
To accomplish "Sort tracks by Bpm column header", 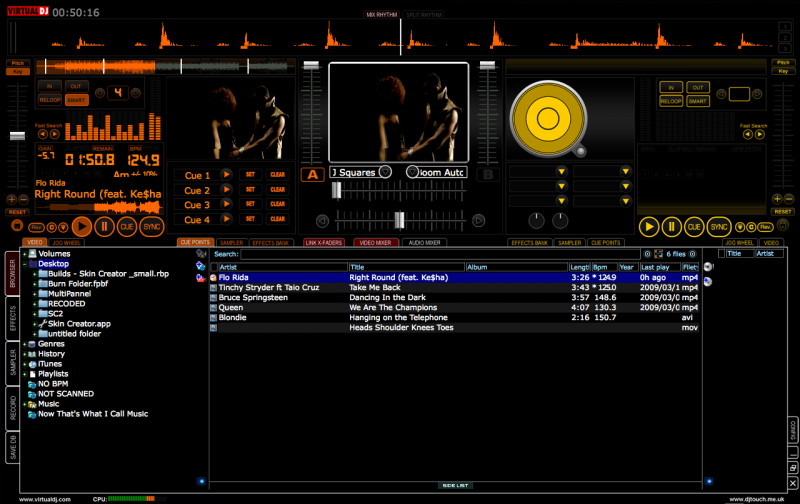I will tap(604, 267).
